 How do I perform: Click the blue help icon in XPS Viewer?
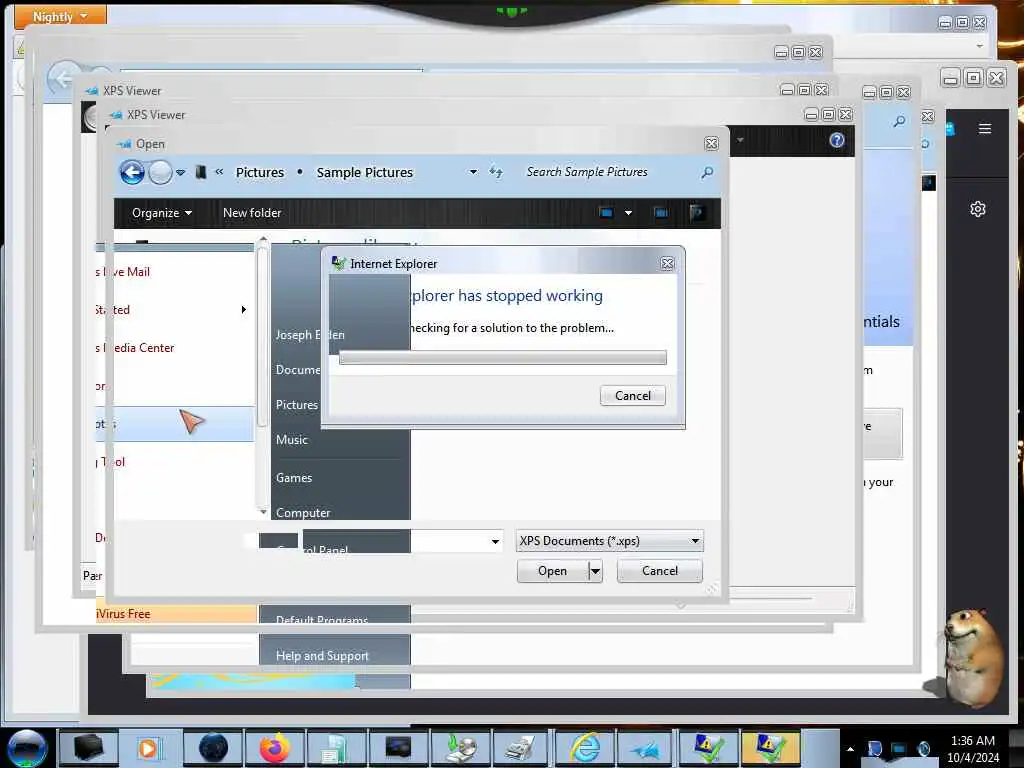837,140
